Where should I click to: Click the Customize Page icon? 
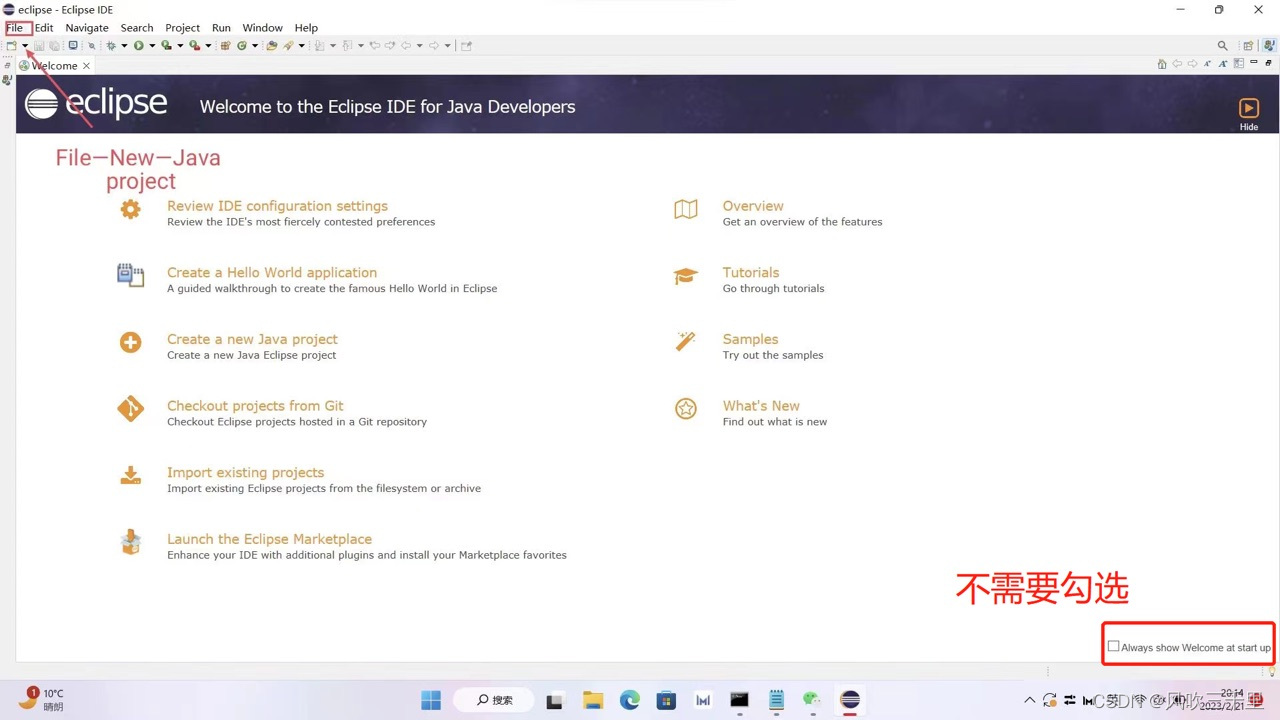tap(1239, 63)
